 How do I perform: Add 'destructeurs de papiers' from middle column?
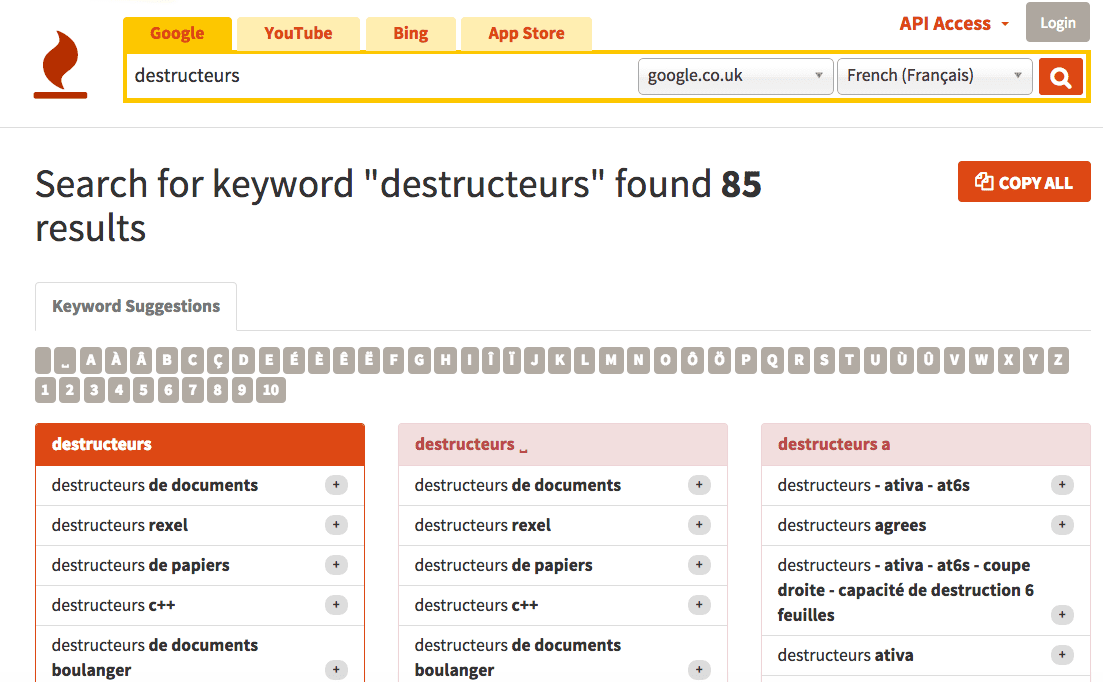point(699,565)
